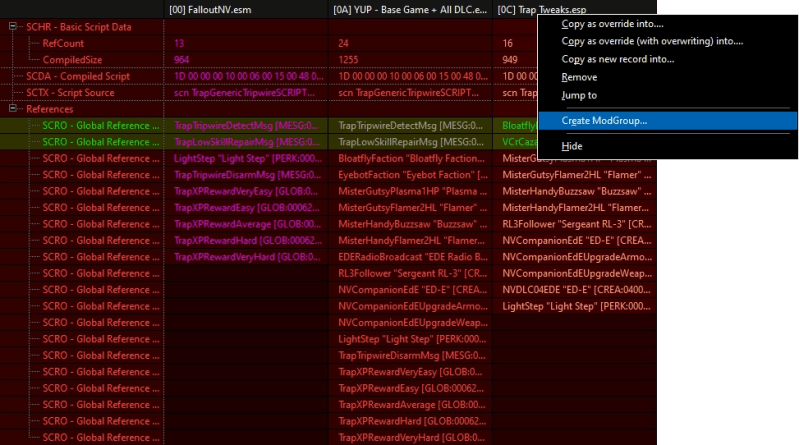
Task: Click TrapTripwireDisarmMsg in YUP column
Action: point(411,355)
